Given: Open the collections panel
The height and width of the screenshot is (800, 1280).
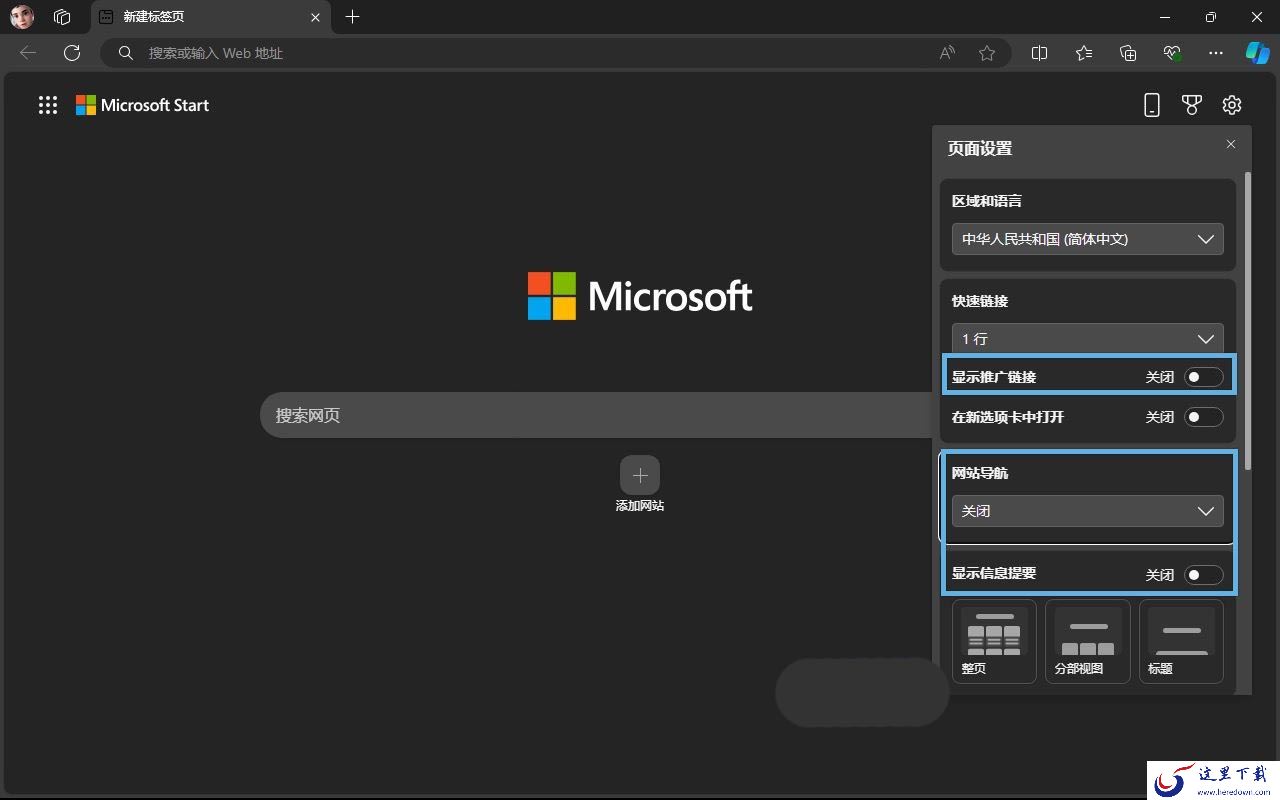Looking at the screenshot, I should 1128,53.
